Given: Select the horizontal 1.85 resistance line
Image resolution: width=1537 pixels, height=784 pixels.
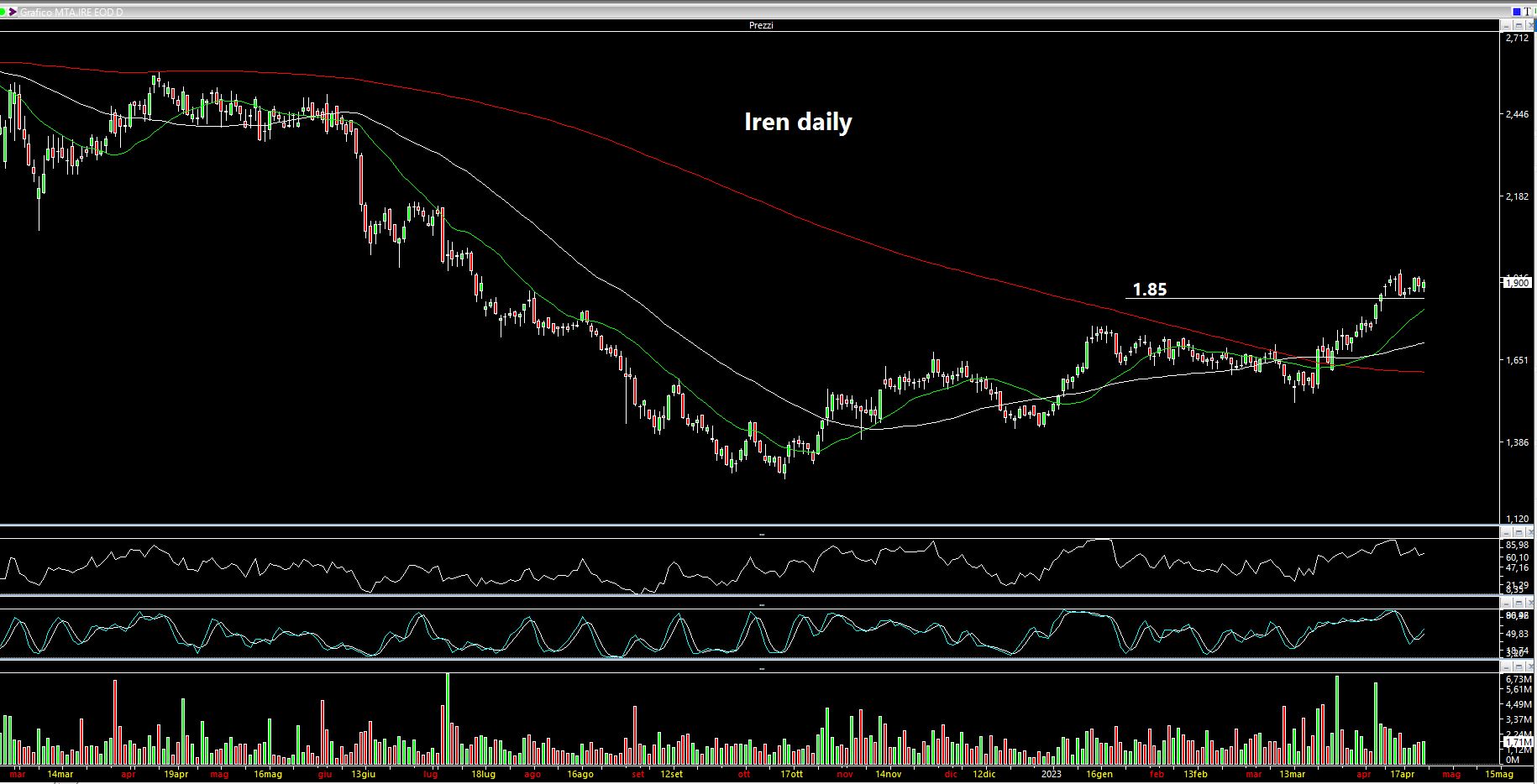Looking at the screenshot, I should 1275,299.
